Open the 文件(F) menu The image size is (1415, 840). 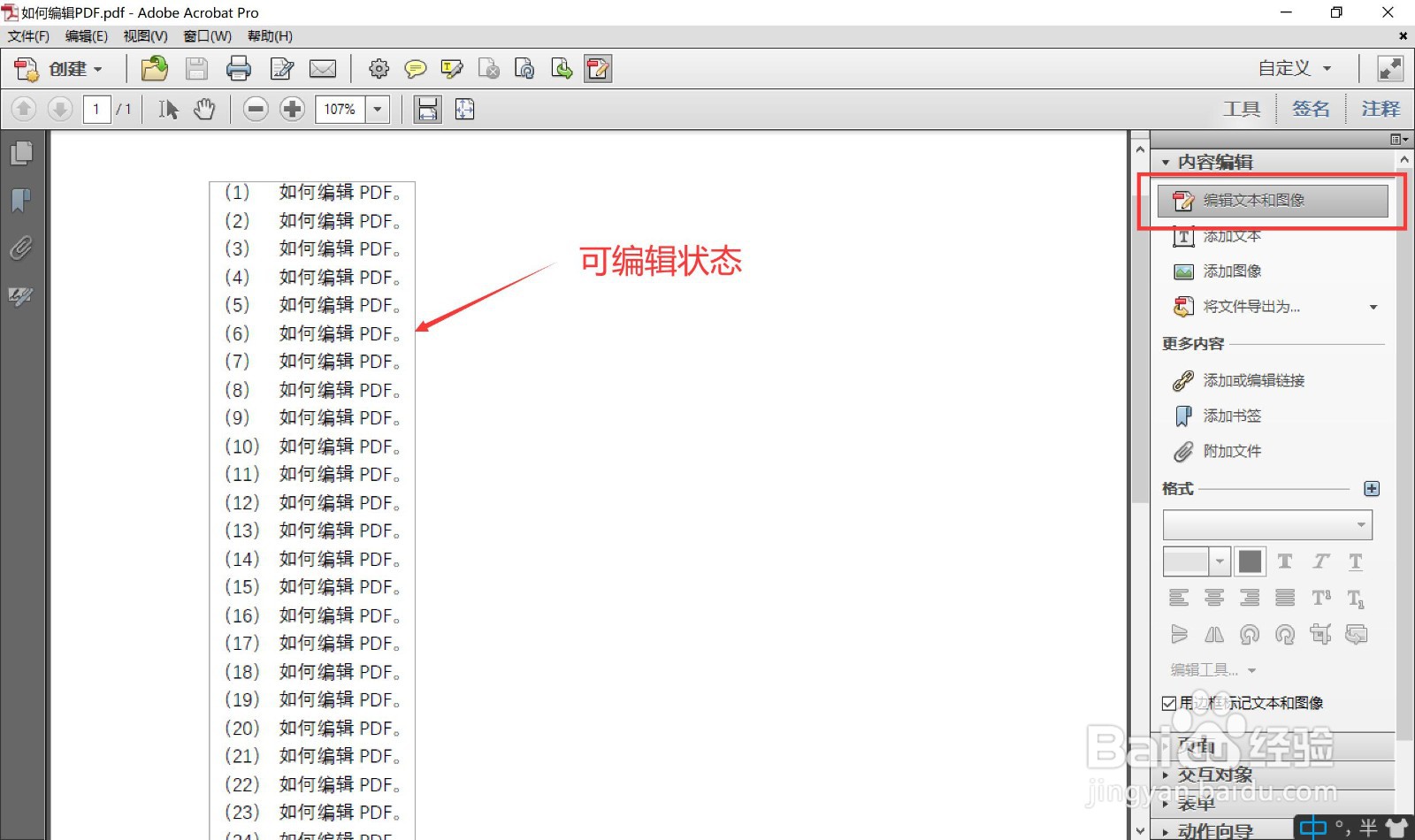(27, 36)
